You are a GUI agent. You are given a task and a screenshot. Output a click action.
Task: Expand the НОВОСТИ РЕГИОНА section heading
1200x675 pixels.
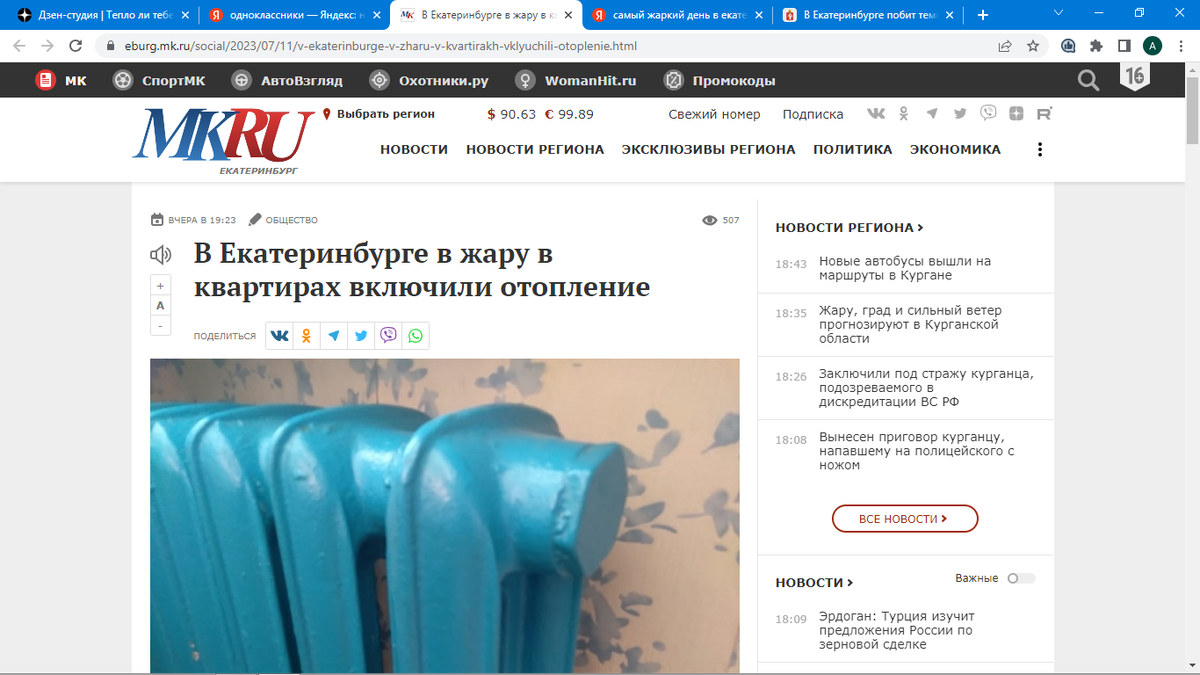coord(849,228)
